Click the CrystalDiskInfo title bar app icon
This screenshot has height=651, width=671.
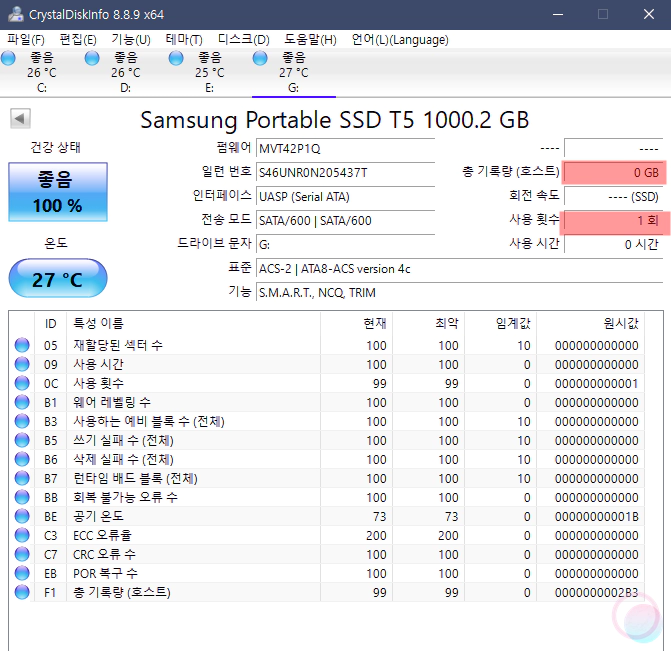pyautogui.click(x=15, y=14)
